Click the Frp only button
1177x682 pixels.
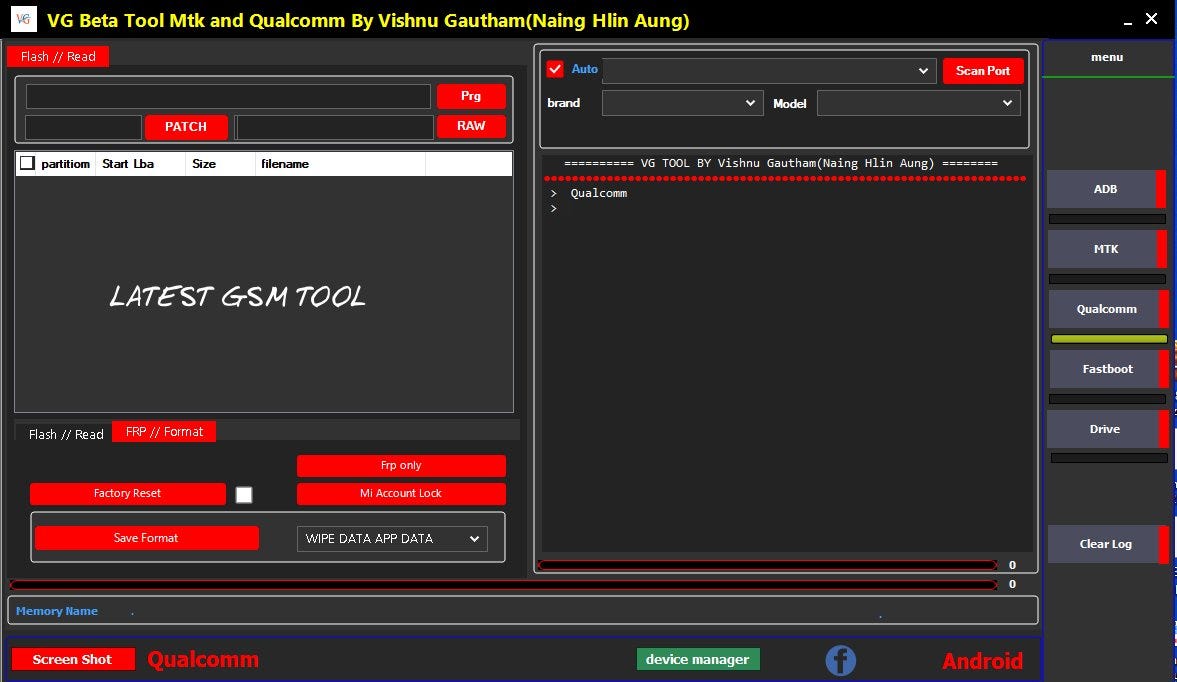click(401, 465)
